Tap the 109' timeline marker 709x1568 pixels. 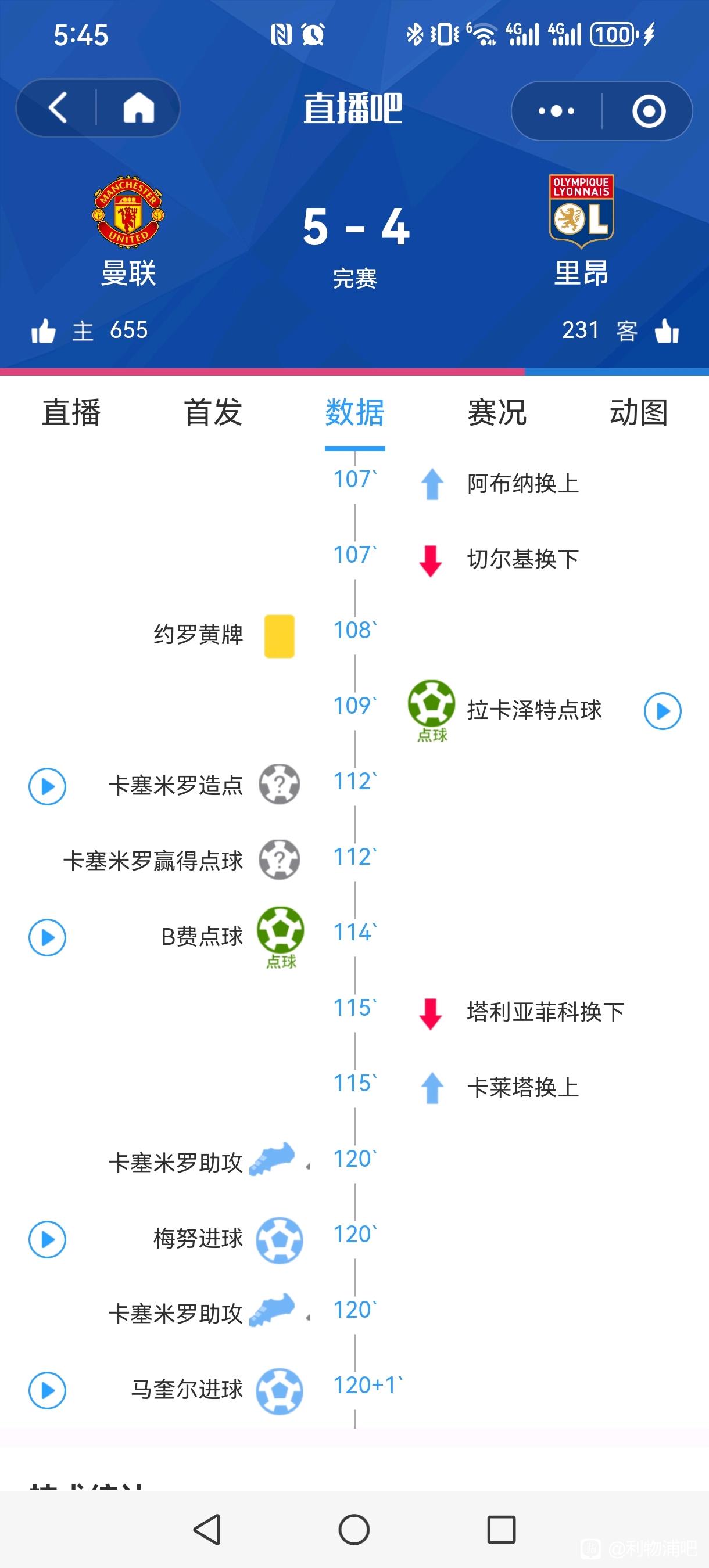coord(355,706)
